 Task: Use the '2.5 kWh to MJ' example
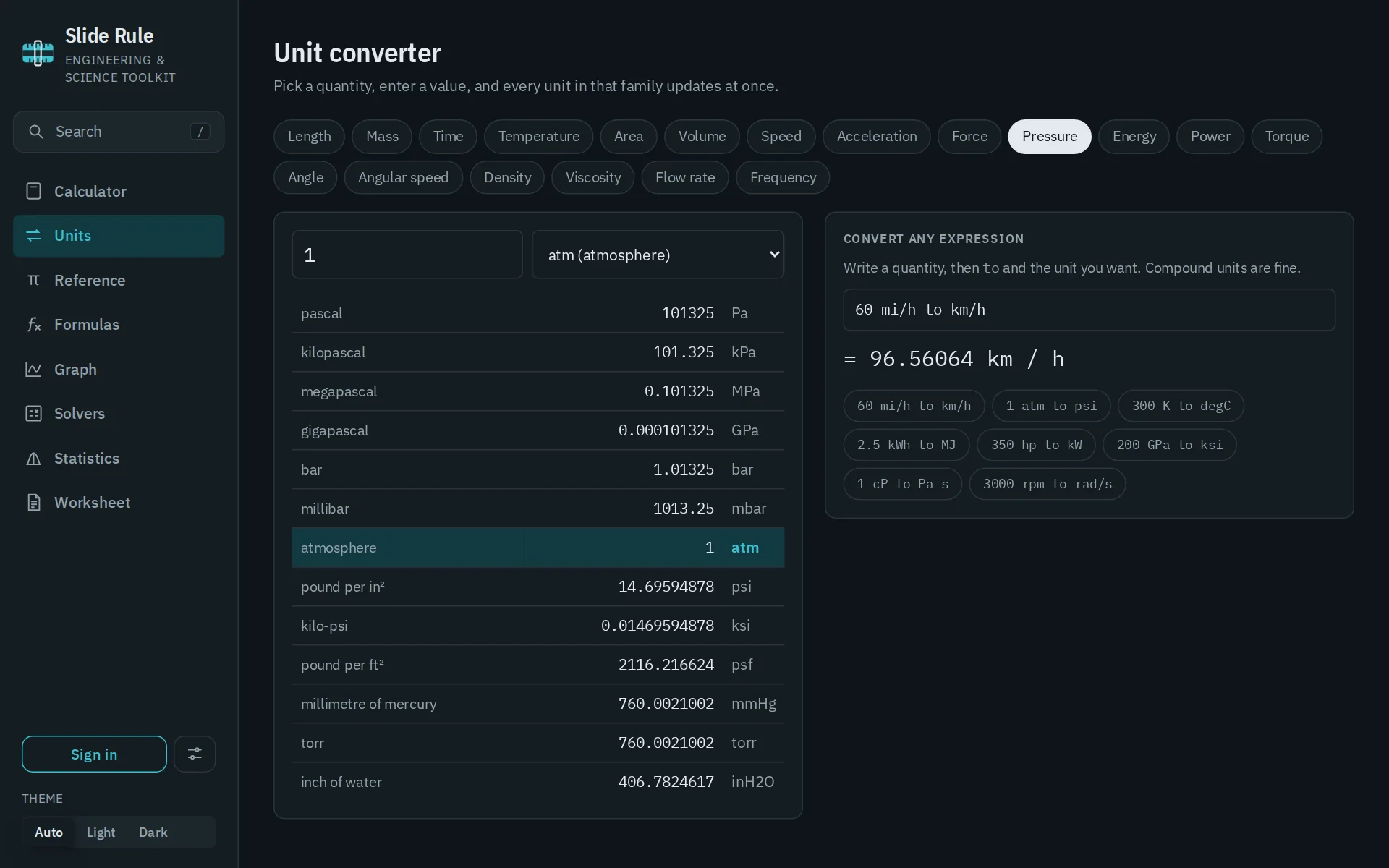tap(906, 445)
